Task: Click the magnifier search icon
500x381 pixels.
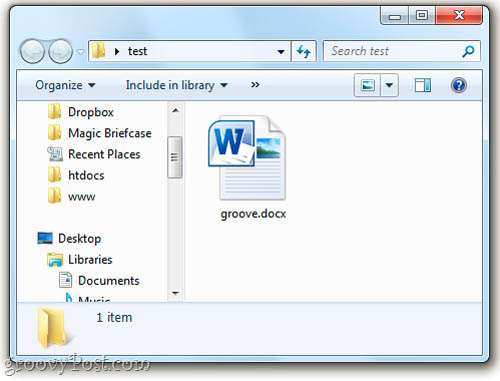Action: pos(468,51)
